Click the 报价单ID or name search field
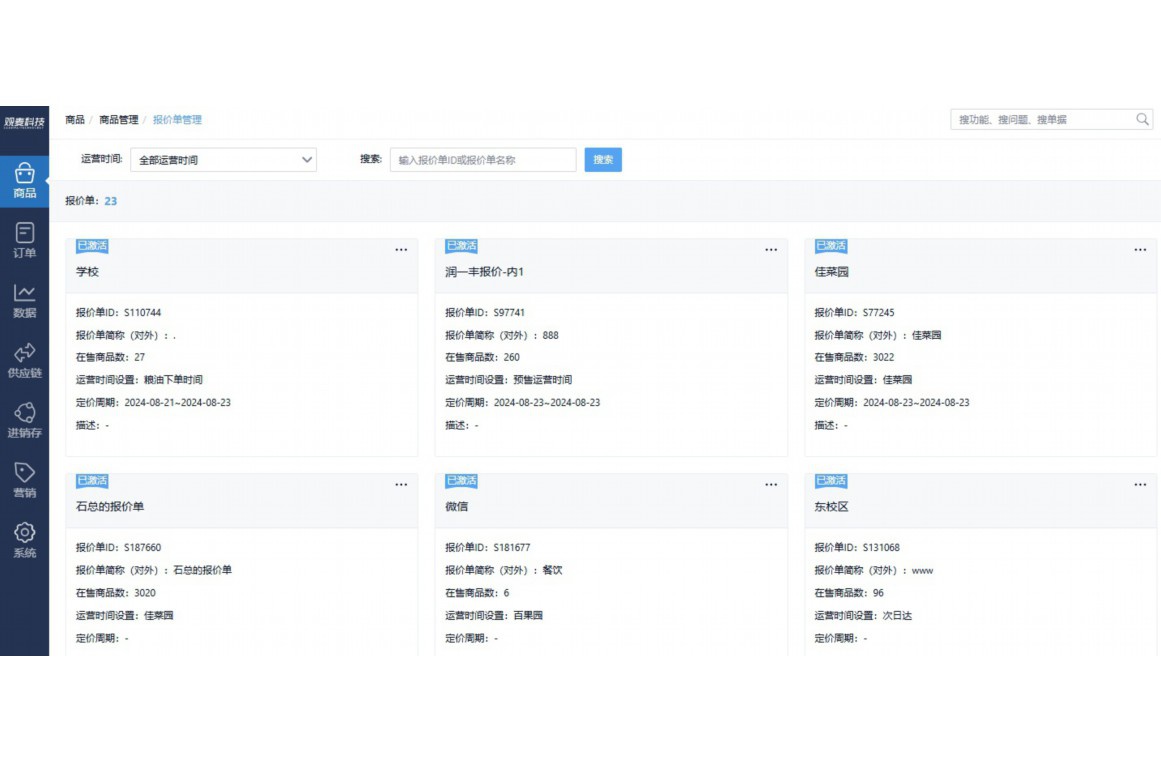Image resolution: width=1161 pixels, height=762 pixels. [483, 160]
